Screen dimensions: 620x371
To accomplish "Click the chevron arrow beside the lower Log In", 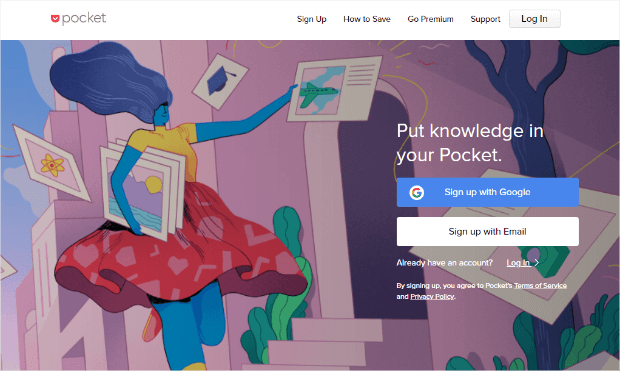I will click(x=537, y=263).
